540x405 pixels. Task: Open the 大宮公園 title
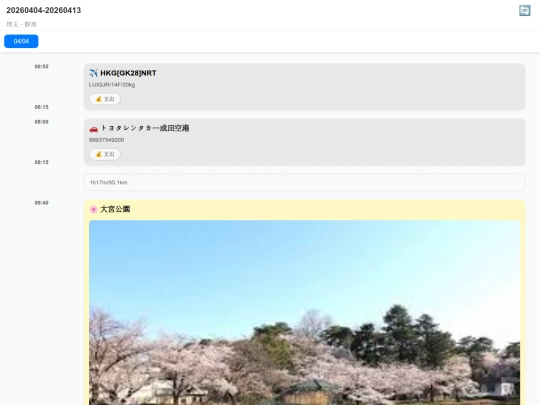115,209
